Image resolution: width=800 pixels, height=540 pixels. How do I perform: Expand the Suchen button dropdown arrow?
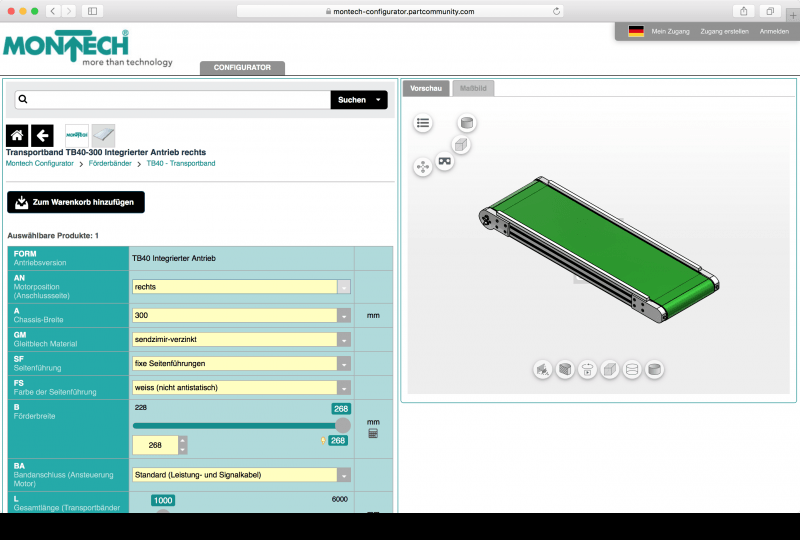[378, 100]
